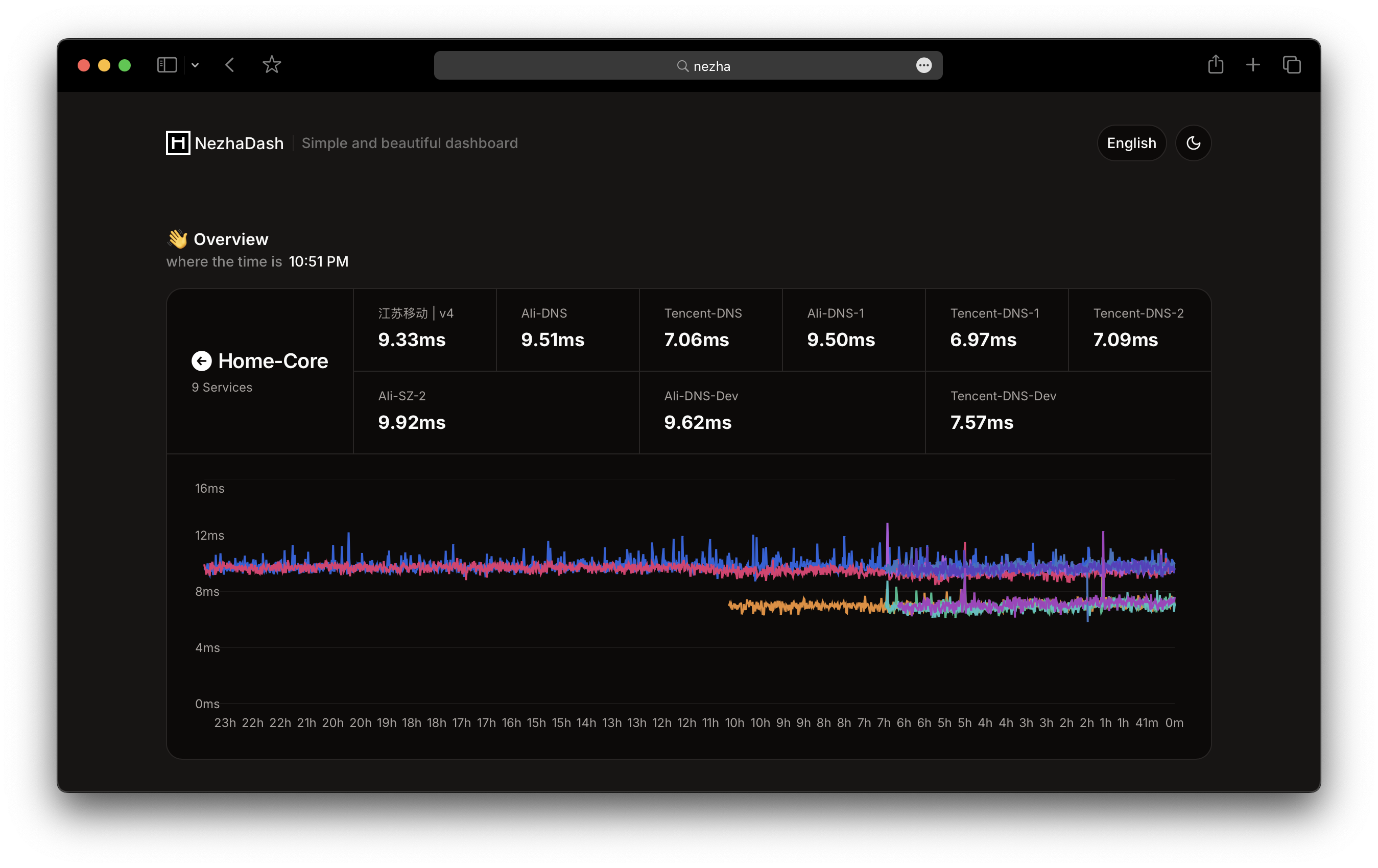The width and height of the screenshot is (1378, 868).
Task: Click the NezhaDash logo icon
Action: click(178, 143)
